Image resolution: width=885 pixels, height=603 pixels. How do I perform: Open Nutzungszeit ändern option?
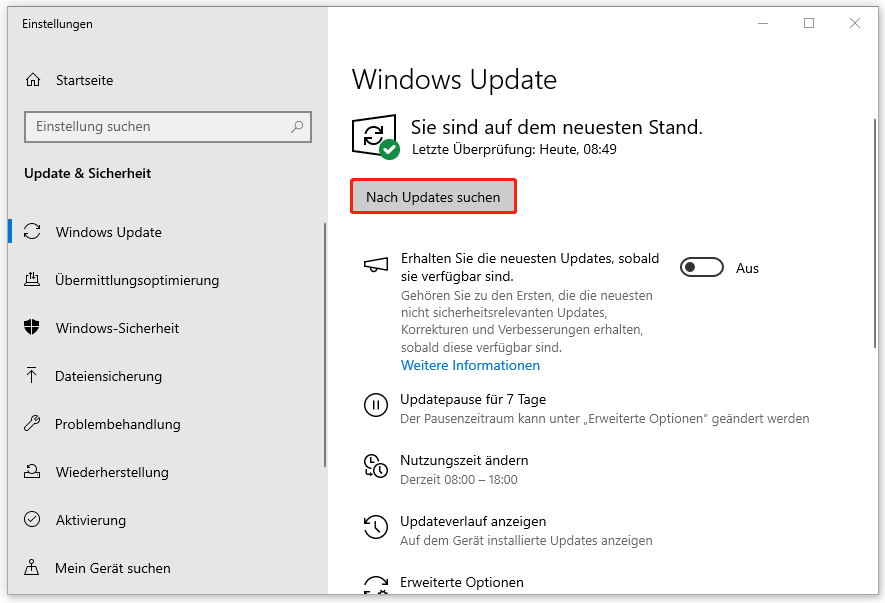464,460
